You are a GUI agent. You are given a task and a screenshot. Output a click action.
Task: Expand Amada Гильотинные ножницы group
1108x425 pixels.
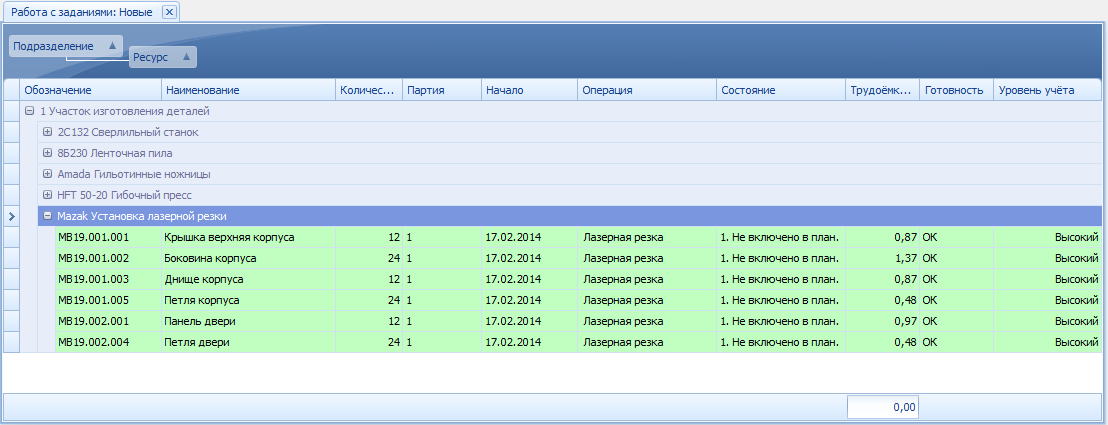pyautogui.click(x=47, y=174)
